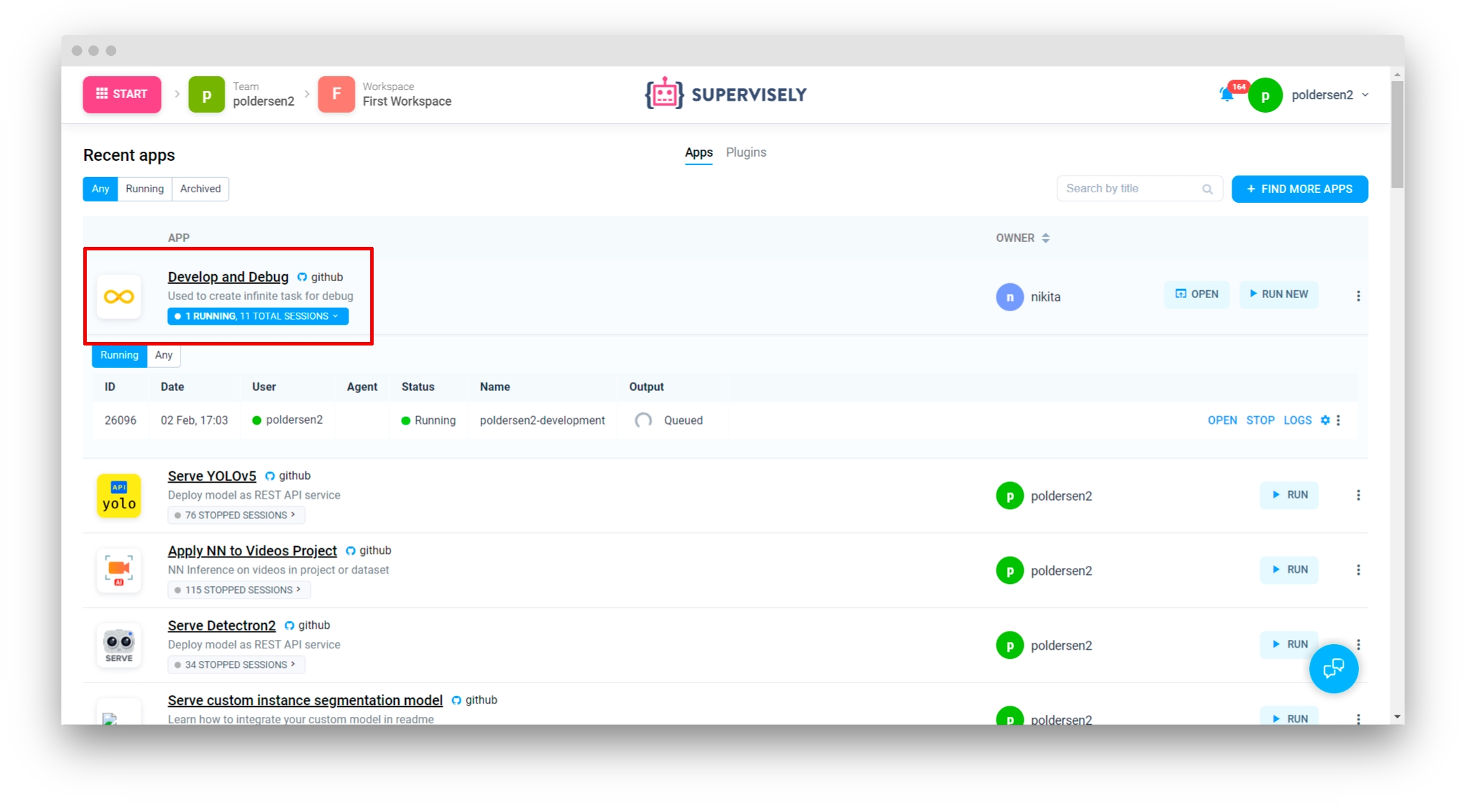Click RUN for Apply NN to Videos Project
1466x812 pixels.
(1290, 569)
